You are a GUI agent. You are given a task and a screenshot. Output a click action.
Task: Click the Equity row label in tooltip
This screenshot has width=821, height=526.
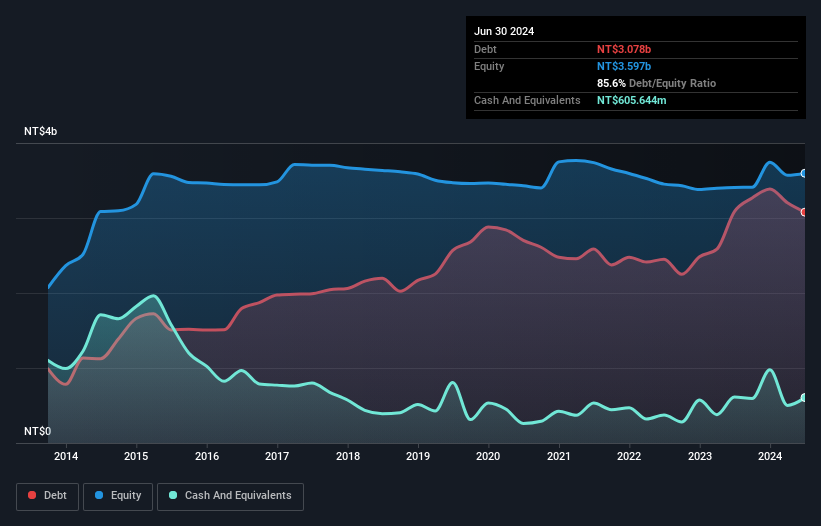point(489,66)
